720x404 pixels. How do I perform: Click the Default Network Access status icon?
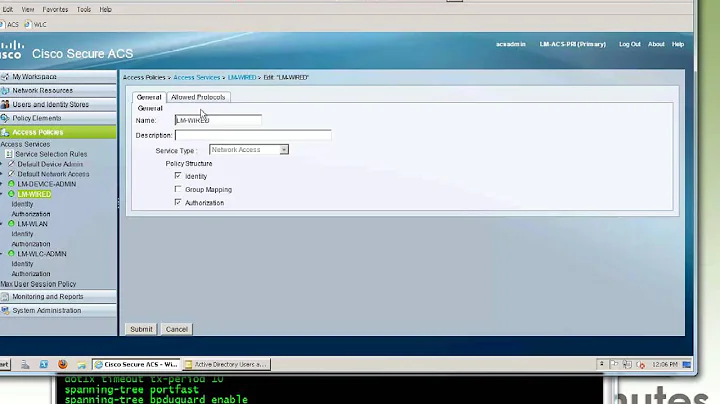tap(11, 174)
